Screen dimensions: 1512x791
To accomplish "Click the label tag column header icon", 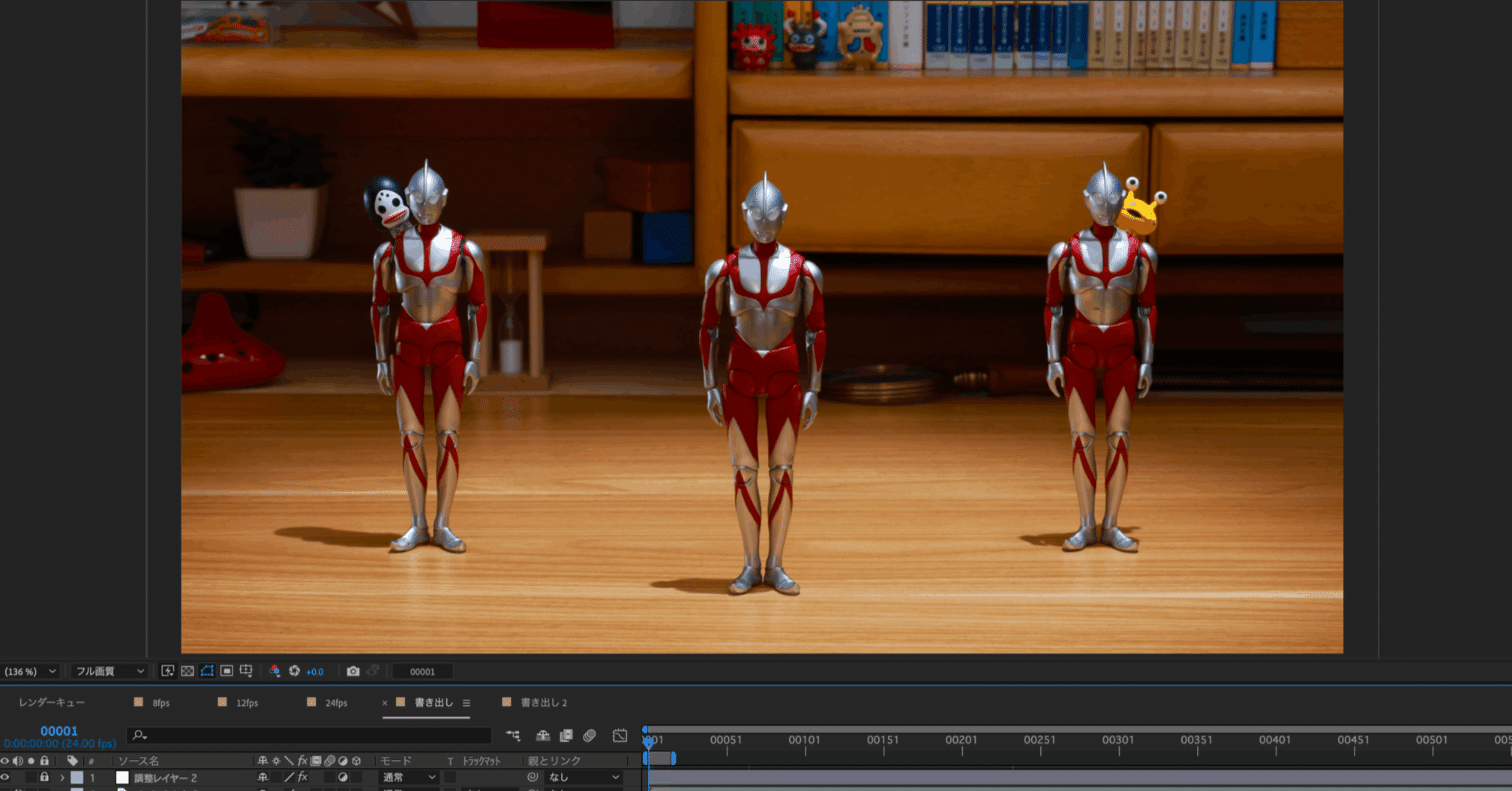I will pyautogui.click(x=73, y=761).
